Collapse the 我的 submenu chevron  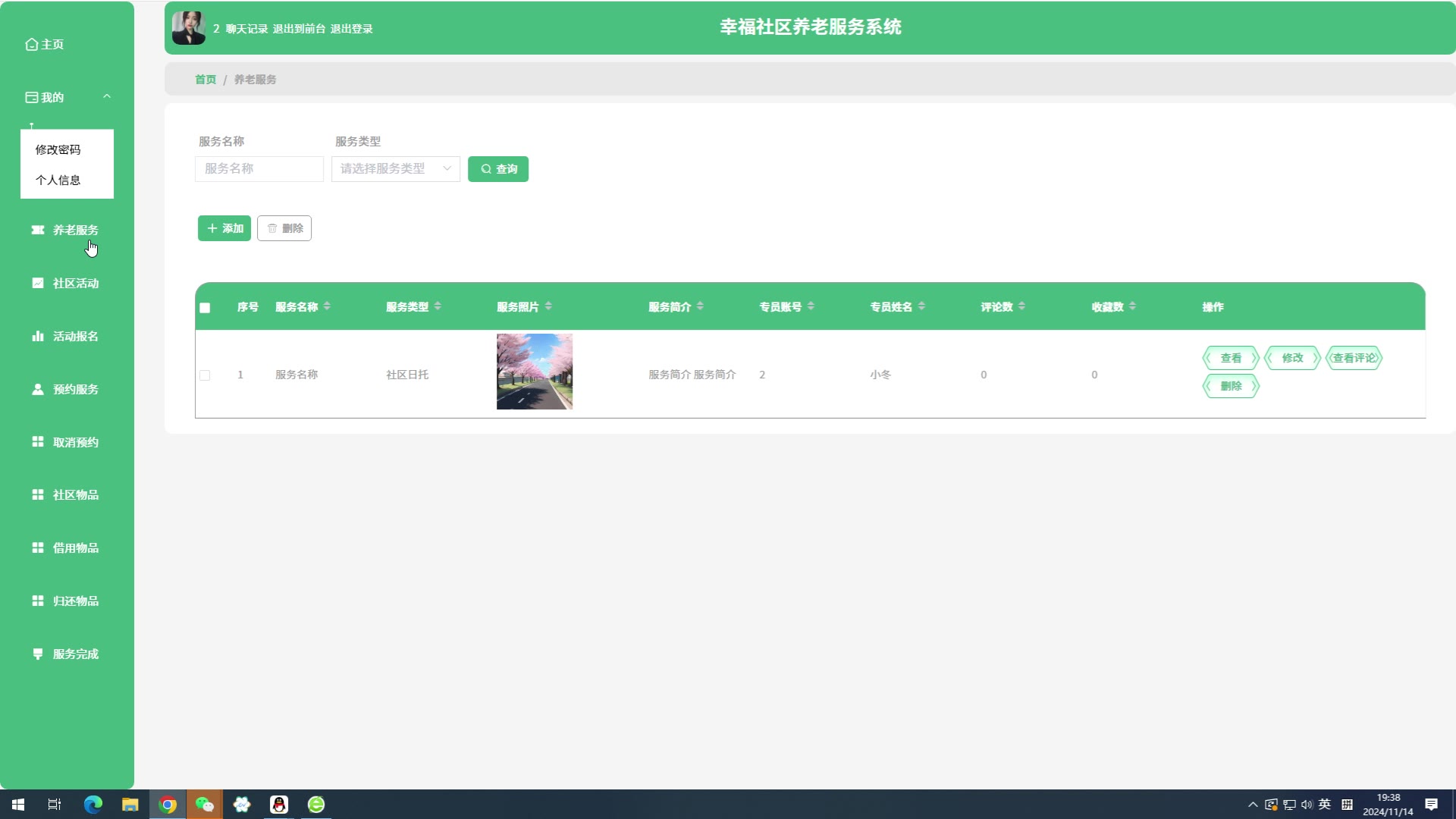[x=107, y=96]
